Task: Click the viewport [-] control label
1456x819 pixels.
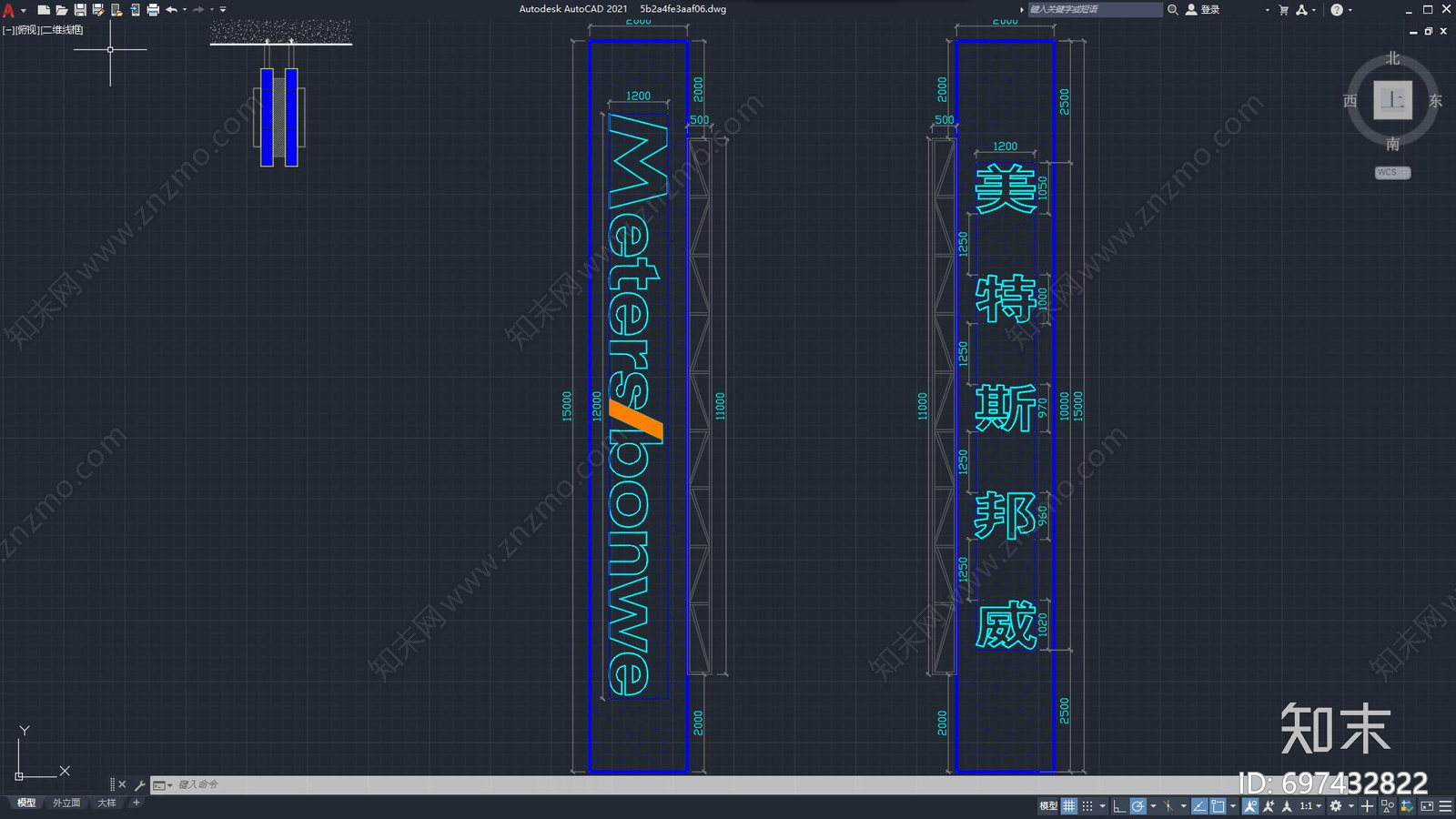Action: point(8,30)
